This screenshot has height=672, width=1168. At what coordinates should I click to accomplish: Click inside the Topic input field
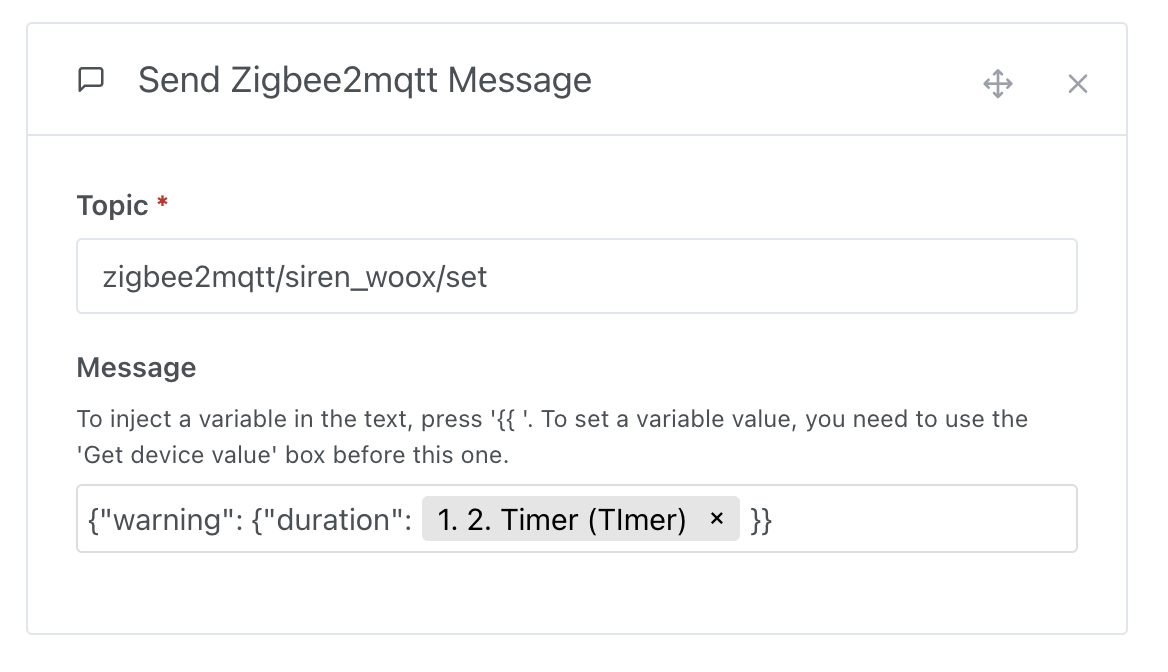pos(576,276)
